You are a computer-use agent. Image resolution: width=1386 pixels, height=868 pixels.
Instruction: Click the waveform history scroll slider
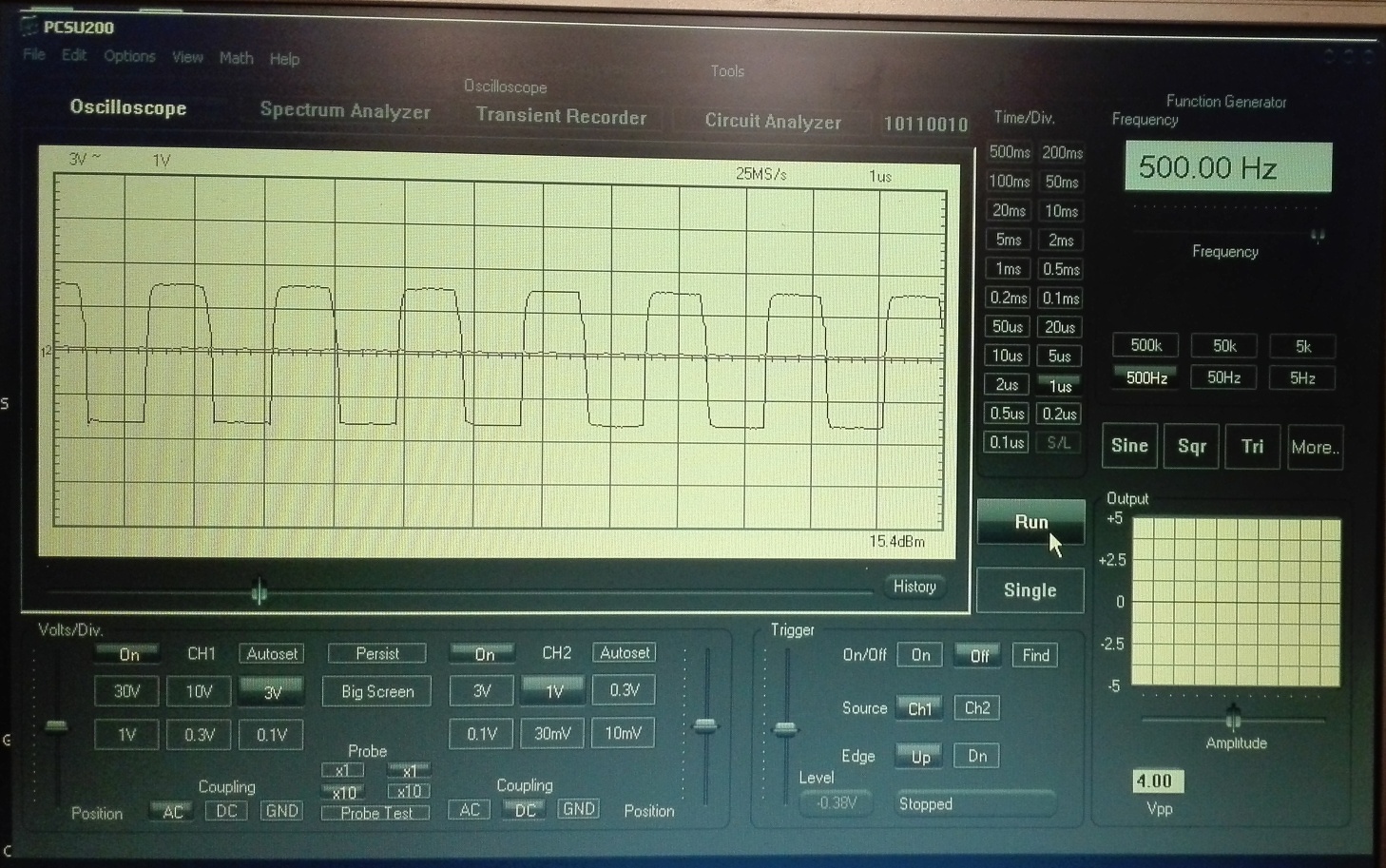tap(259, 592)
